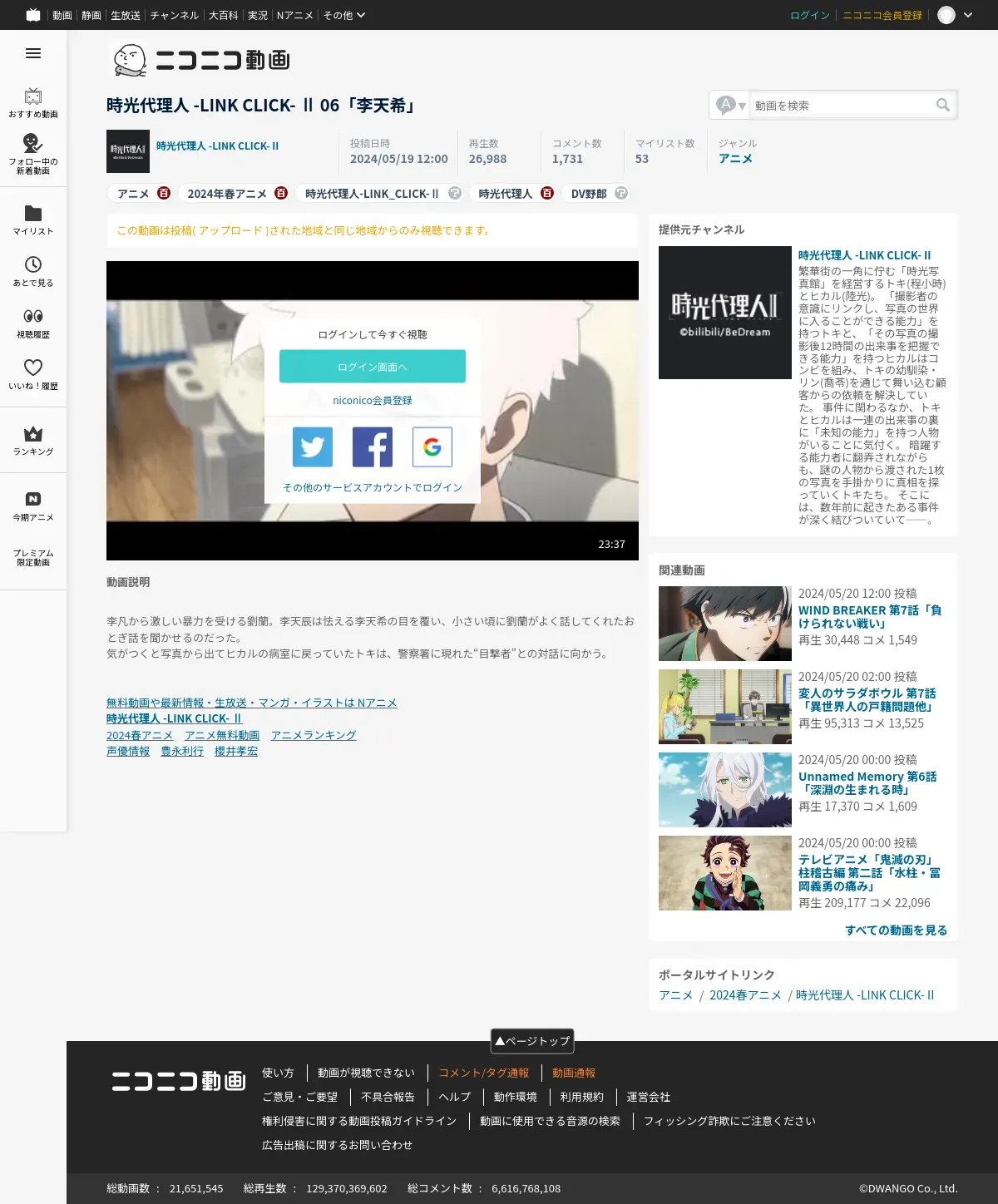This screenshot has height=1204, width=998.
Task: Log in with Facebook icon
Action: pos(373,447)
